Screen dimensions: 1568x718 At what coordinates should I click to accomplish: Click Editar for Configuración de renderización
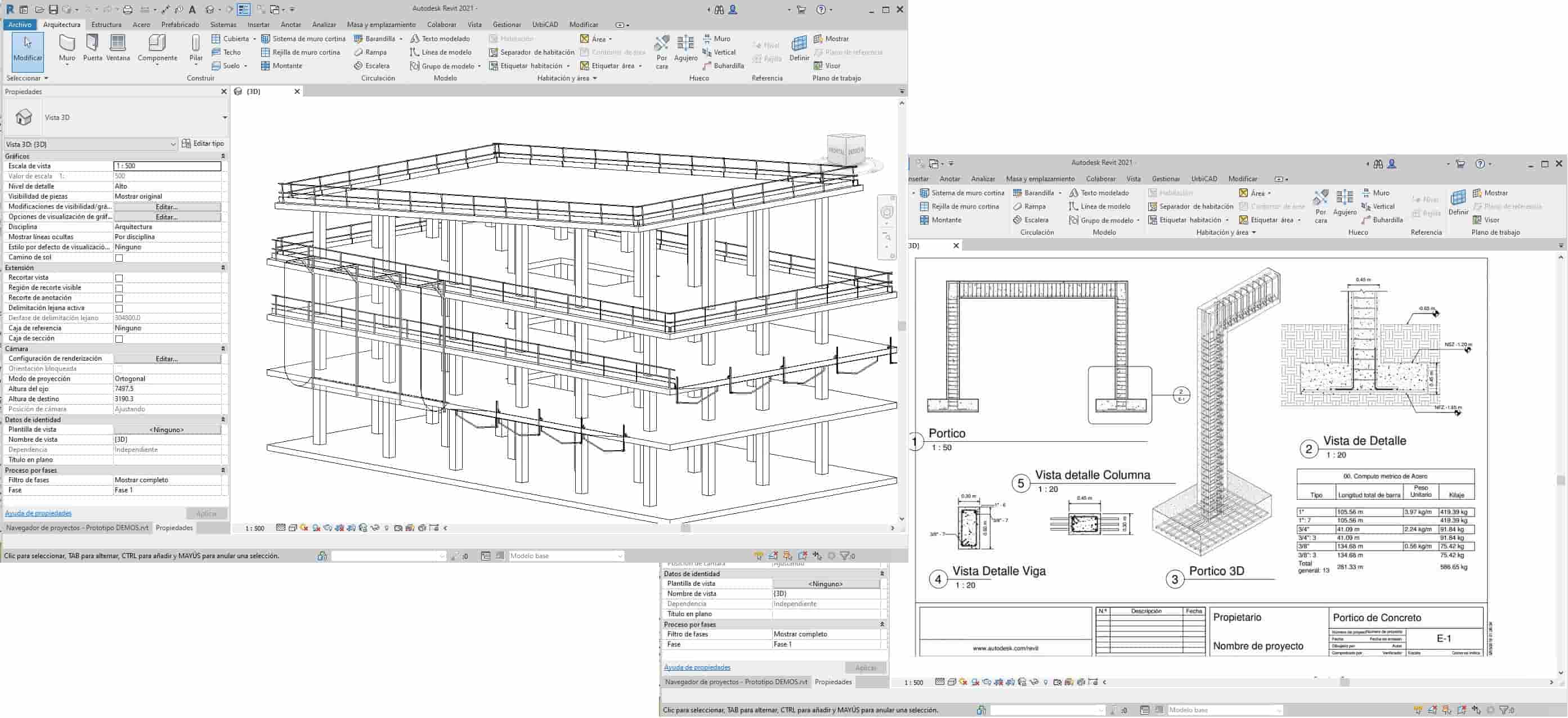pos(167,359)
